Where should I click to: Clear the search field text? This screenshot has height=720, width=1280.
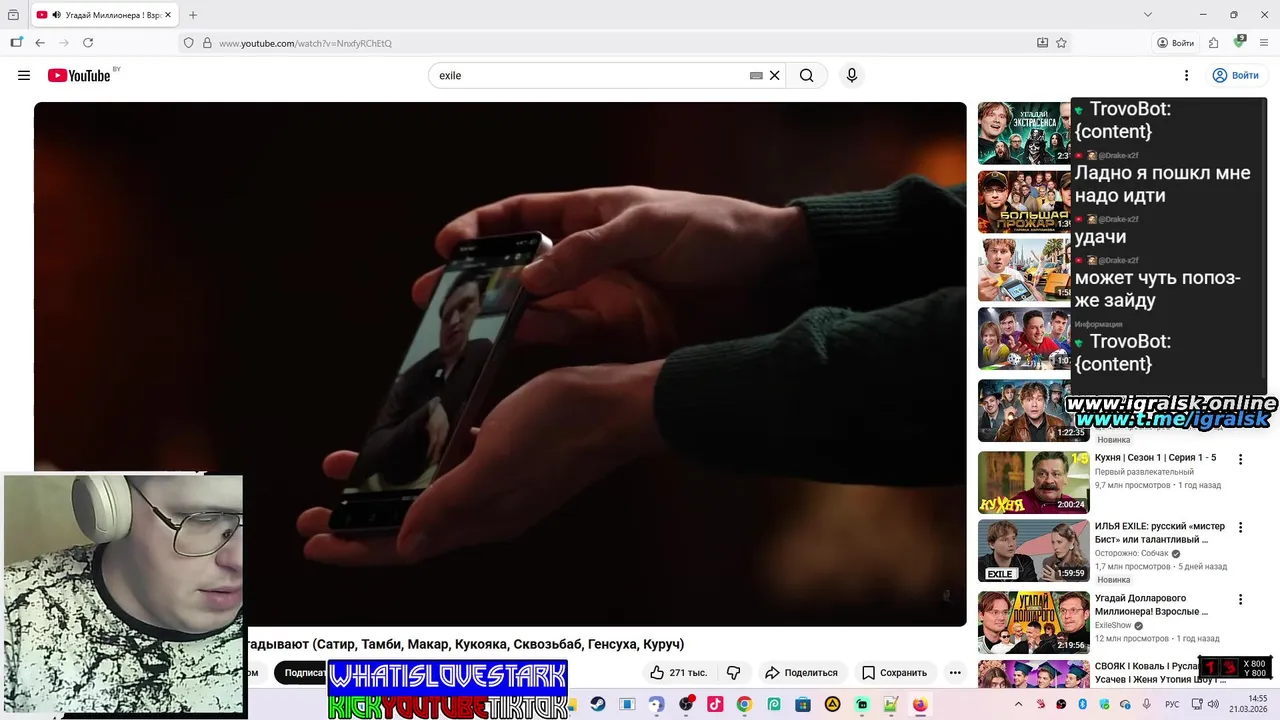coord(774,75)
